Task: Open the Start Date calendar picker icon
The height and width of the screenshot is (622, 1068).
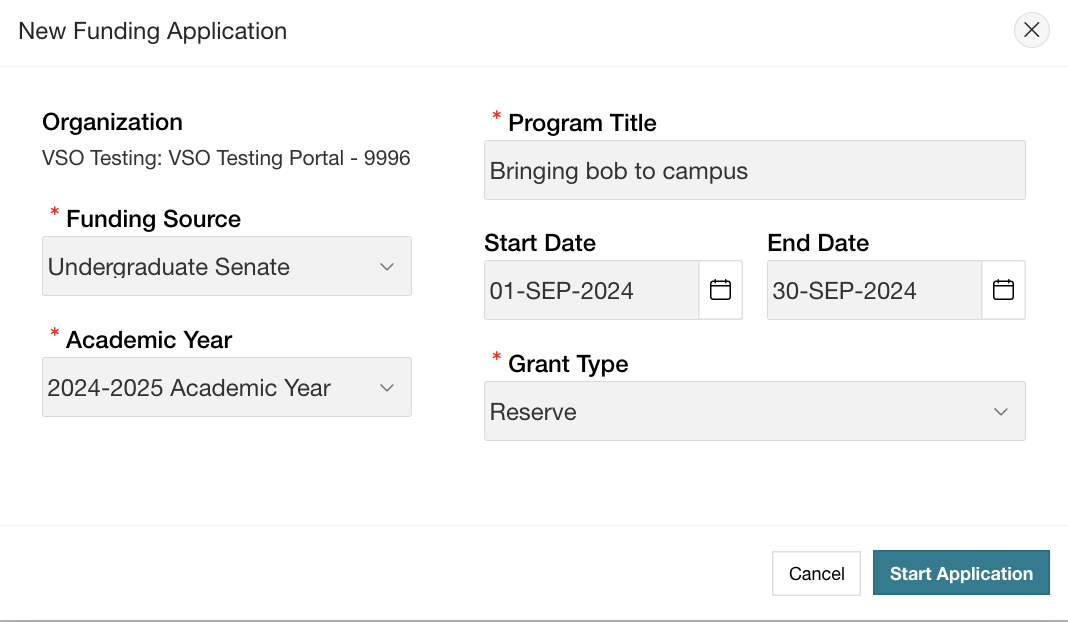Action: (720, 290)
